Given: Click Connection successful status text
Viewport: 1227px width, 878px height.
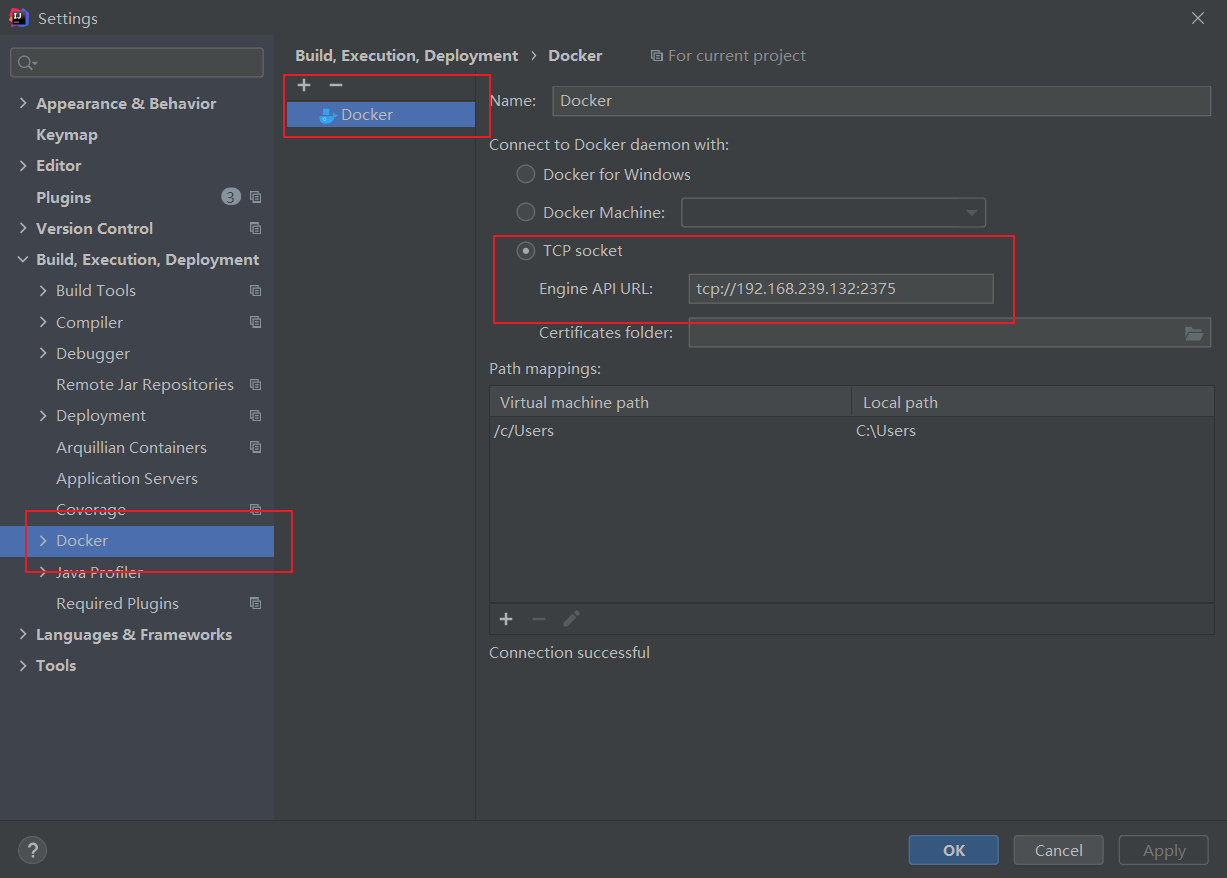Looking at the screenshot, I should coord(569,653).
